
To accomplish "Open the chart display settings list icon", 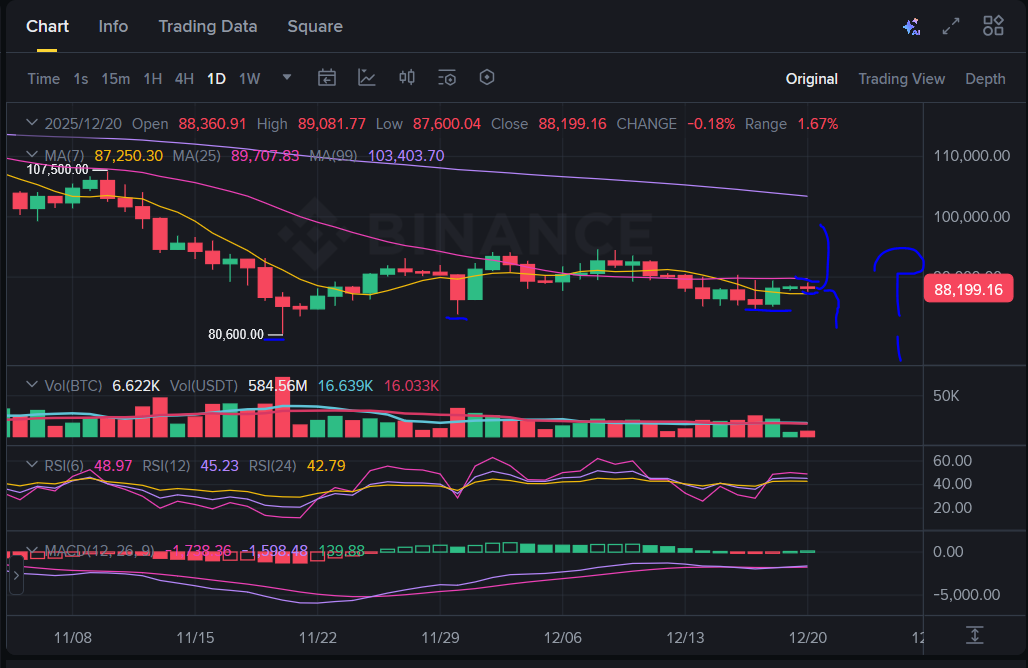I will [x=446, y=78].
